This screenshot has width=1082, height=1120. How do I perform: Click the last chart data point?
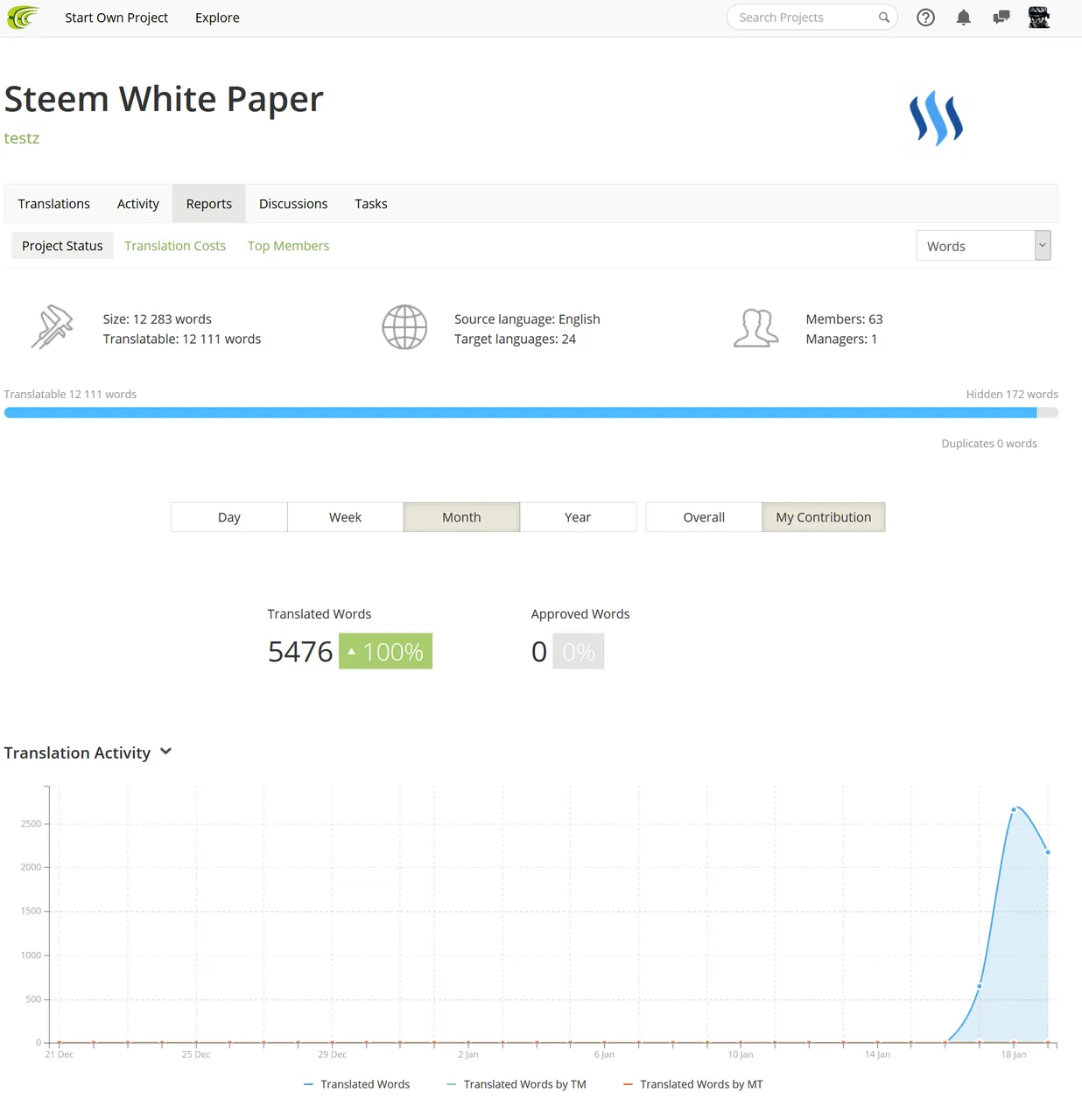click(1048, 851)
